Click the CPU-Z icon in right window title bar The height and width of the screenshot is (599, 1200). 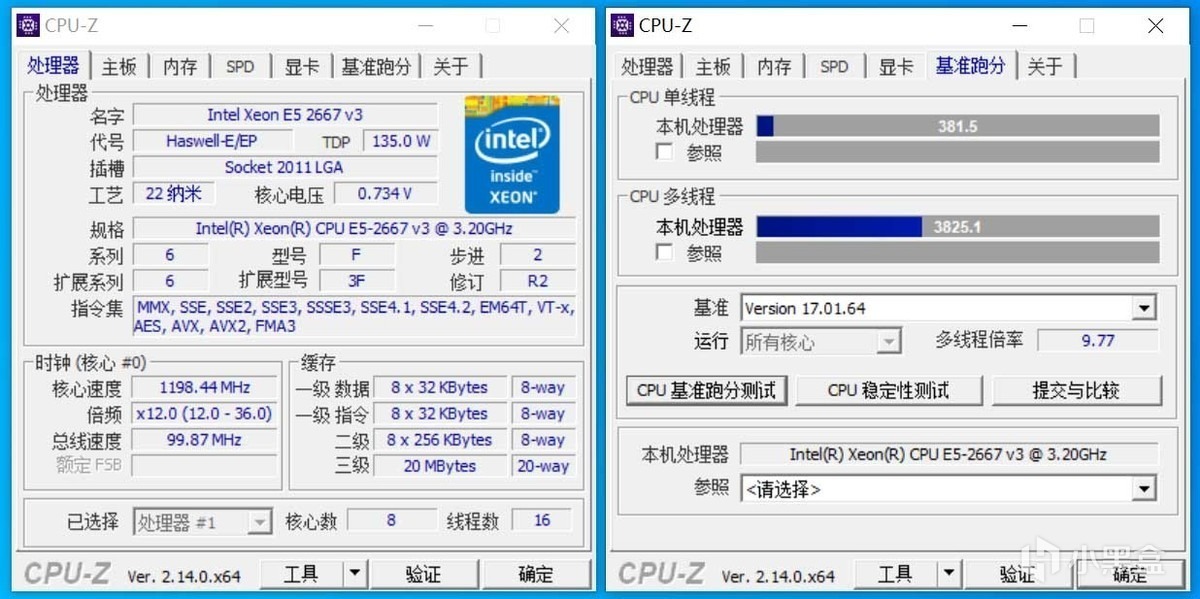(623, 26)
